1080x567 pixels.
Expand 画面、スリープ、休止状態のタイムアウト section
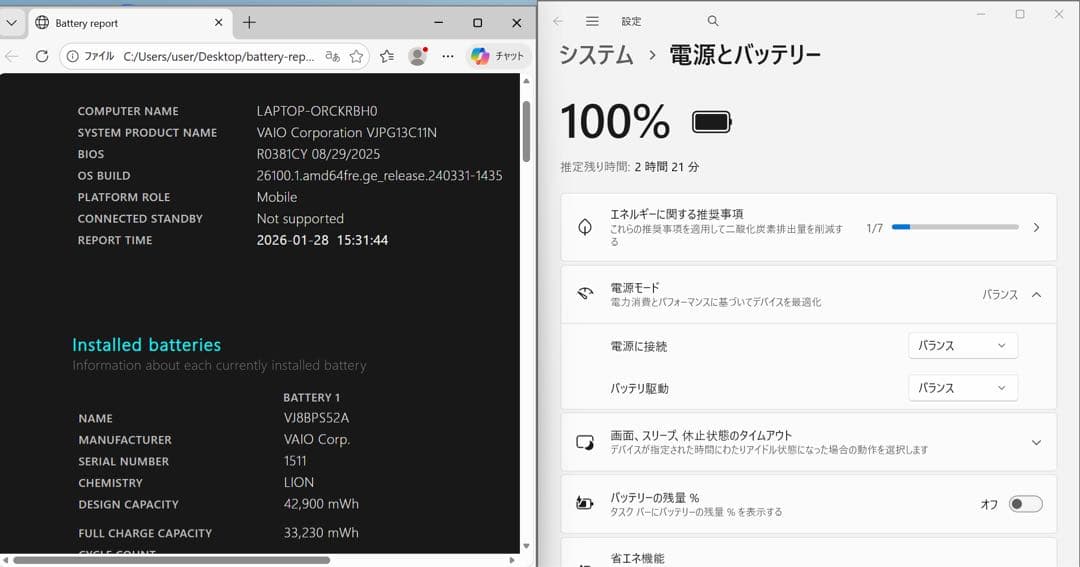coord(1036,442)
